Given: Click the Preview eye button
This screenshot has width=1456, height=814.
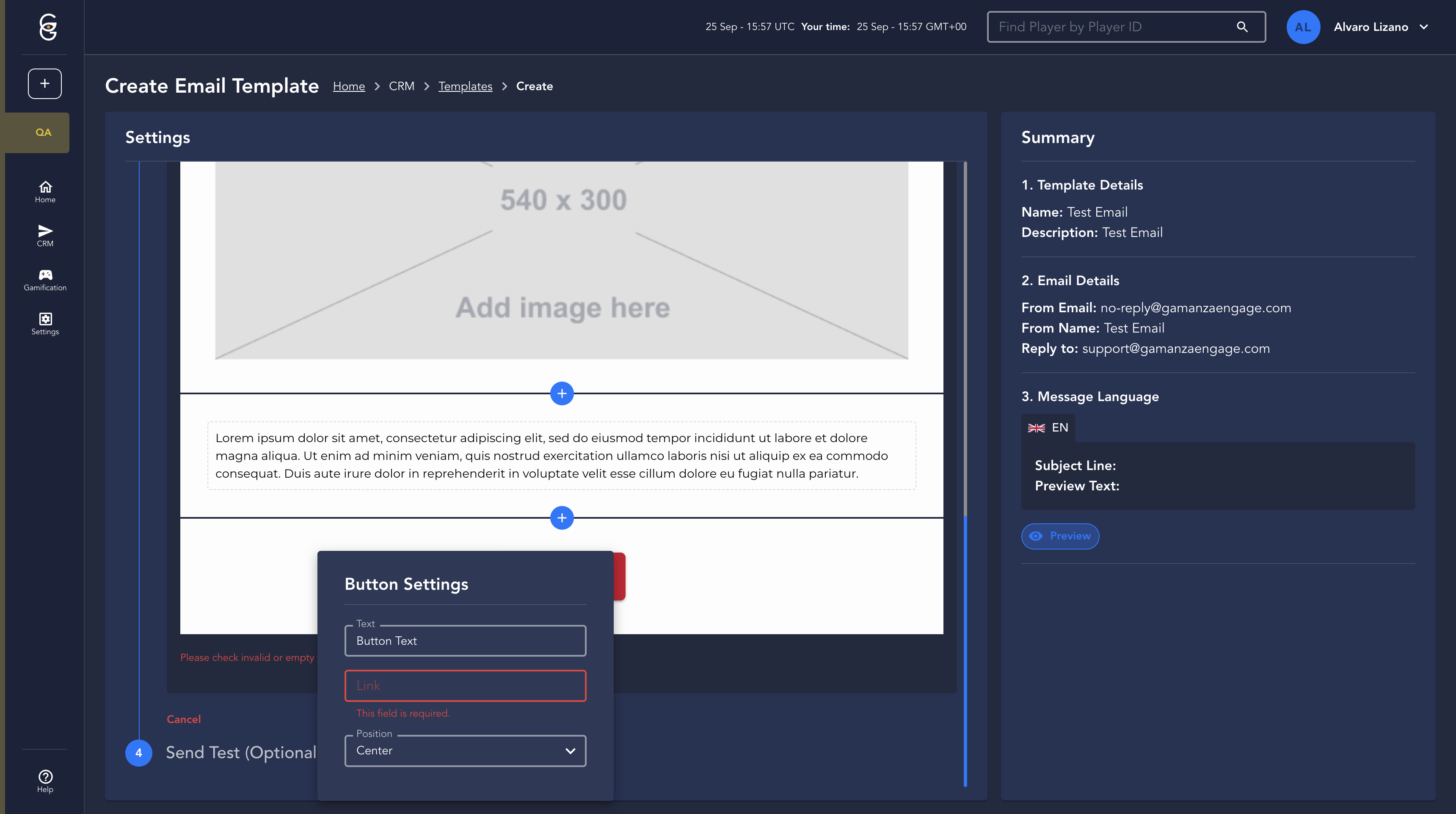Looking at the screenshot, I should [x=1060, y=536].
